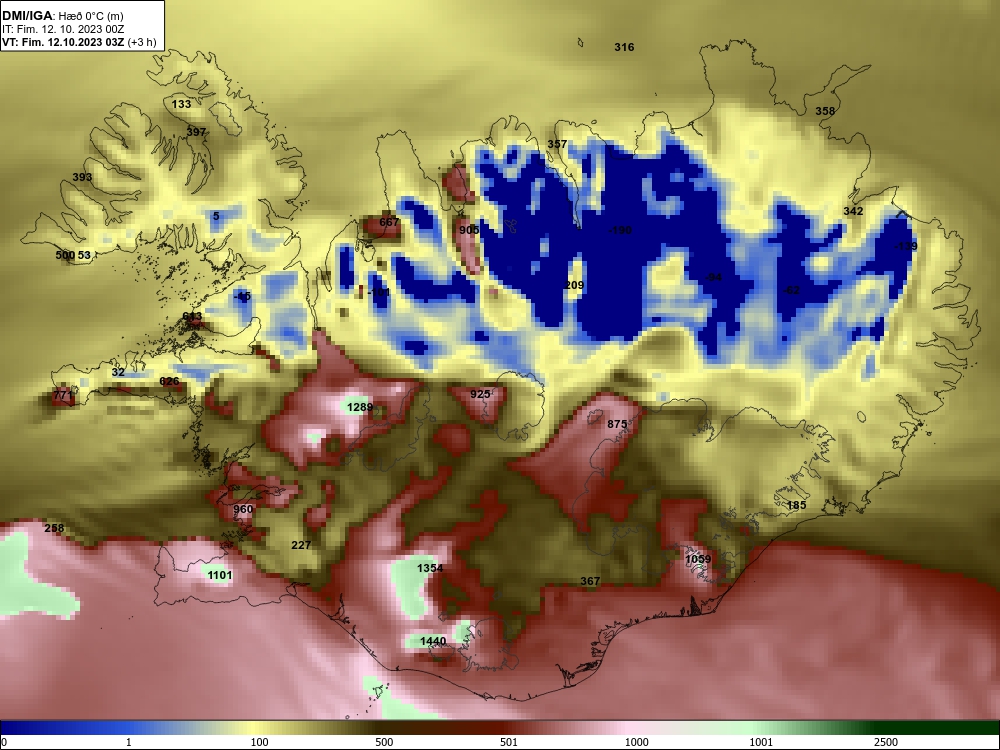
Task: Click the map value 393
Action: tap(82, 177)
